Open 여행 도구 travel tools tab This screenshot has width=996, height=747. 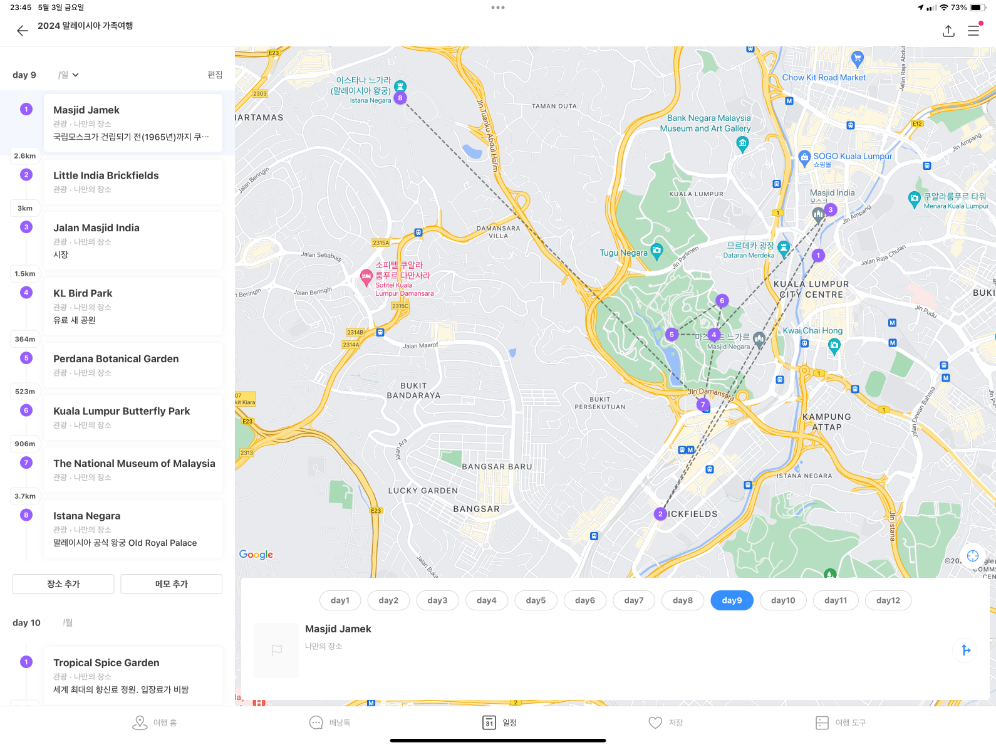[x=840, y=723]
